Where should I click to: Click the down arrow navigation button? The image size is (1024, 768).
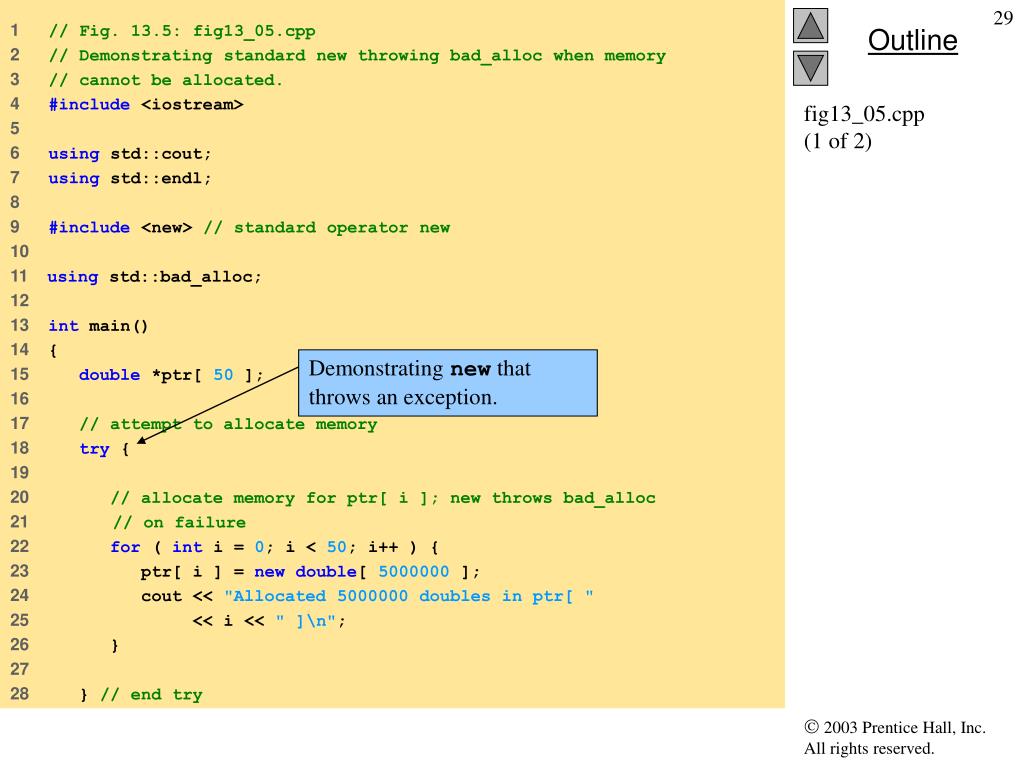click(x=810, y=68)
